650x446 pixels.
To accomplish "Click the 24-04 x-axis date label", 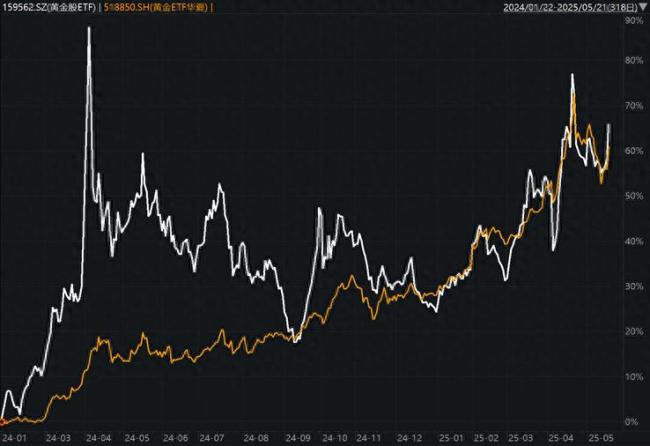I will [x=98, y=438].
